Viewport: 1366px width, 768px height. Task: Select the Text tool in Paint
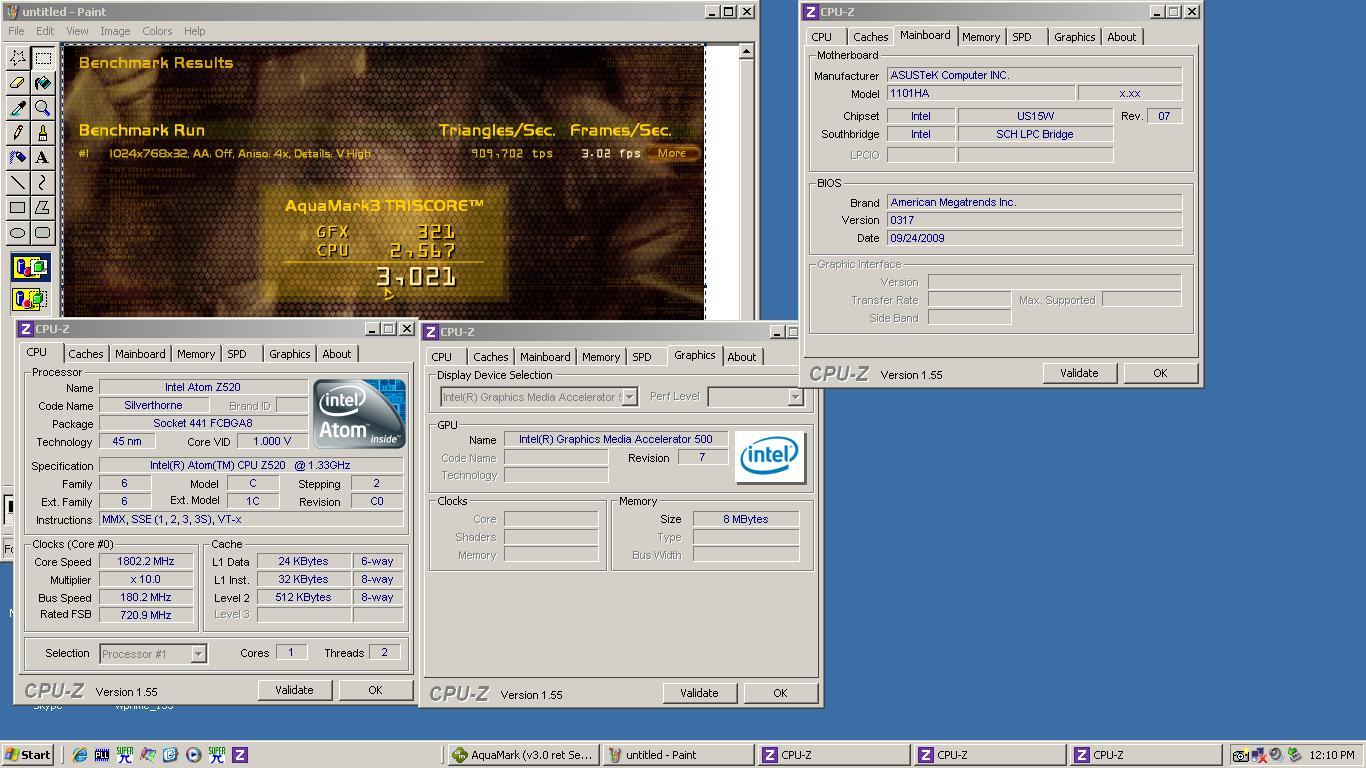pos(42,157)
